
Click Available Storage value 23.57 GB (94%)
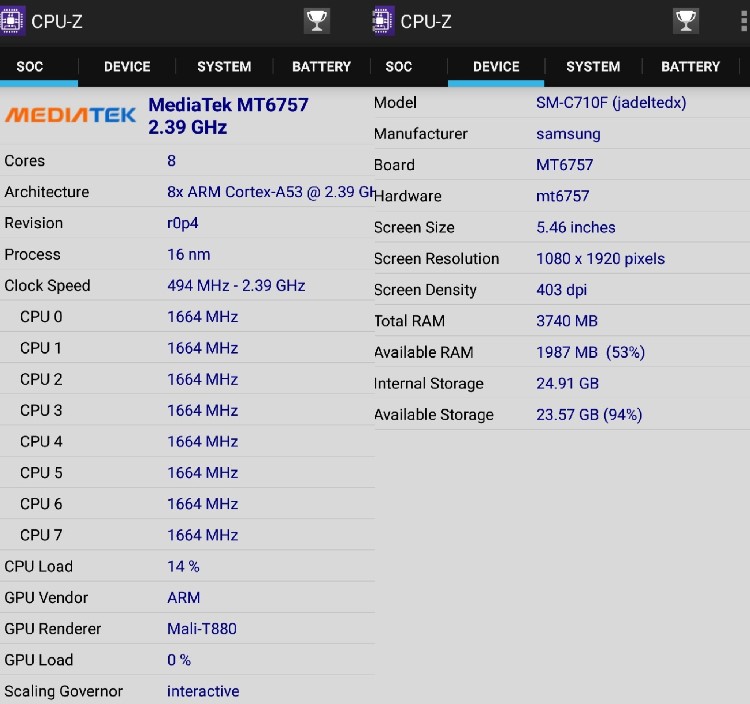point(589,415)
